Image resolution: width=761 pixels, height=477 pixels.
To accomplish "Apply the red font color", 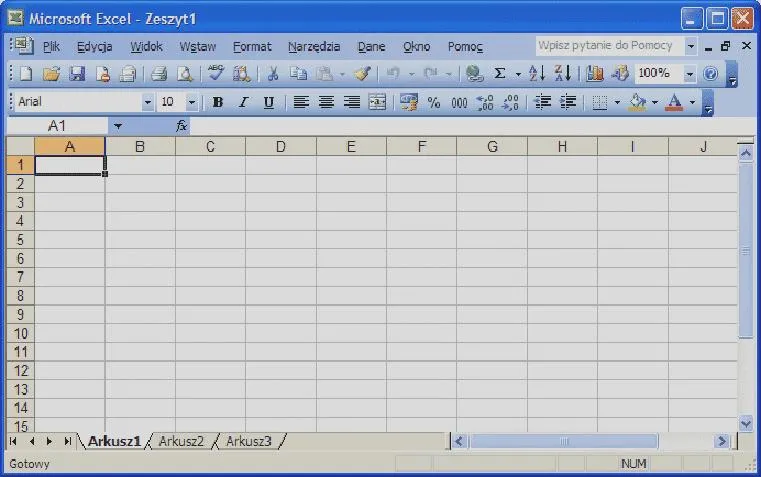I will pos(674,102).
